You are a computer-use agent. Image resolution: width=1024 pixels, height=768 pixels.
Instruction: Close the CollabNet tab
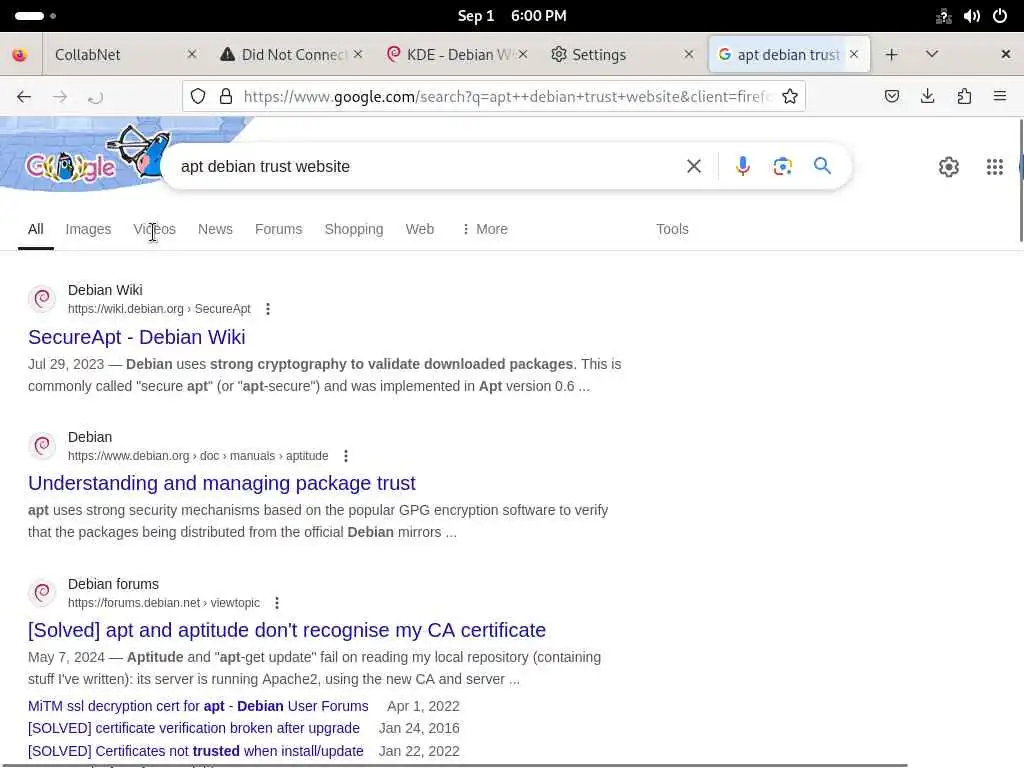pyautogui.click(x=192, y=54)
